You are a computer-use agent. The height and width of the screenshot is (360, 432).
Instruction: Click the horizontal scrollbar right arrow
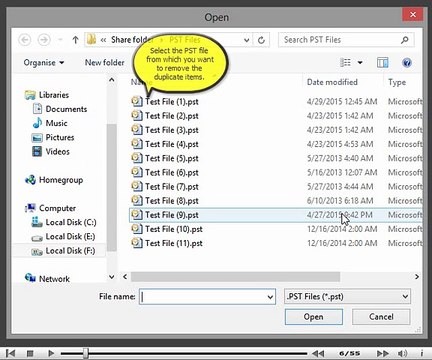[x=417, y=277]
